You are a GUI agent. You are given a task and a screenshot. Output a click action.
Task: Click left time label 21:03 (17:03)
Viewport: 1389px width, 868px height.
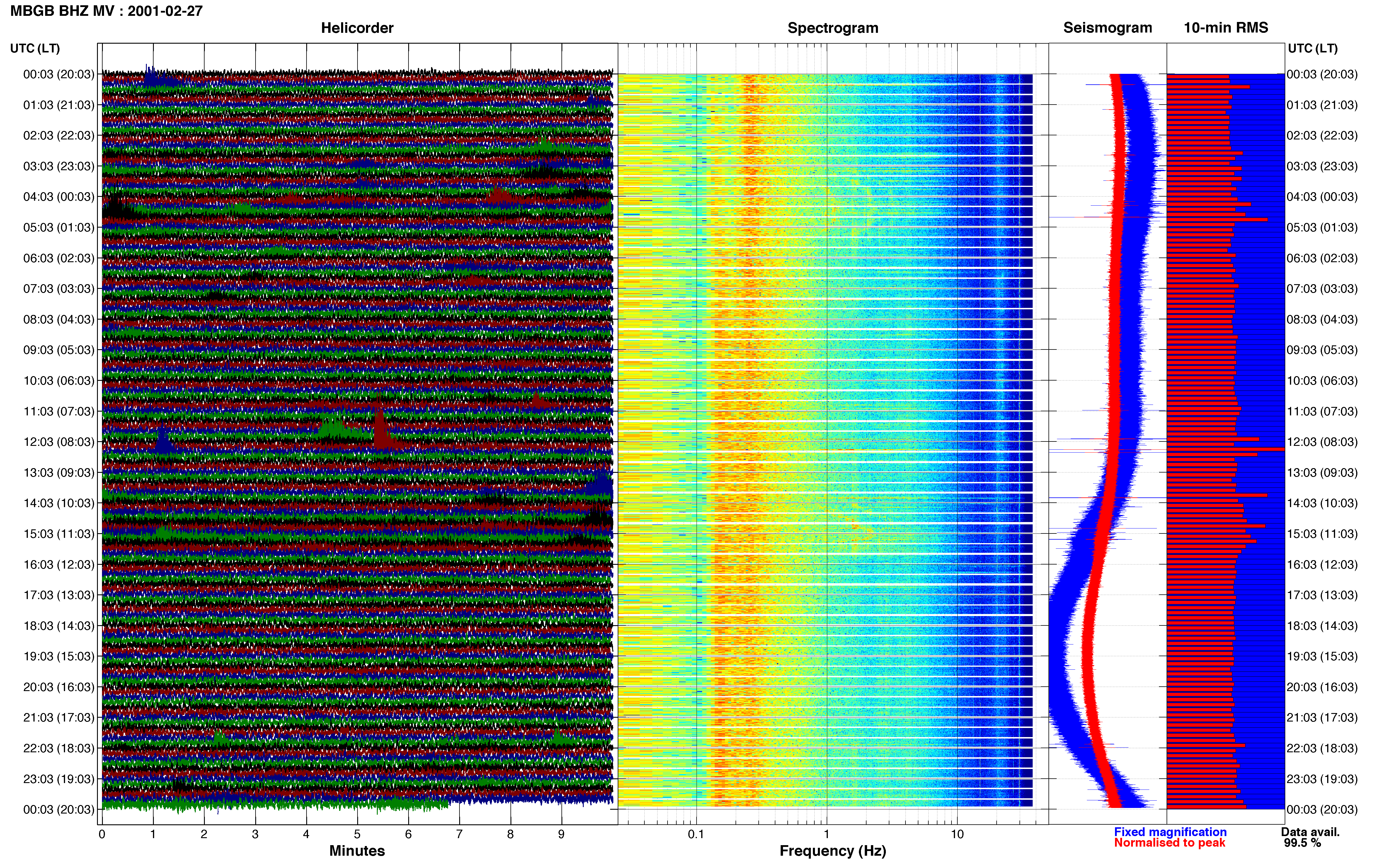pyautogui.click(x=59, y=718)
